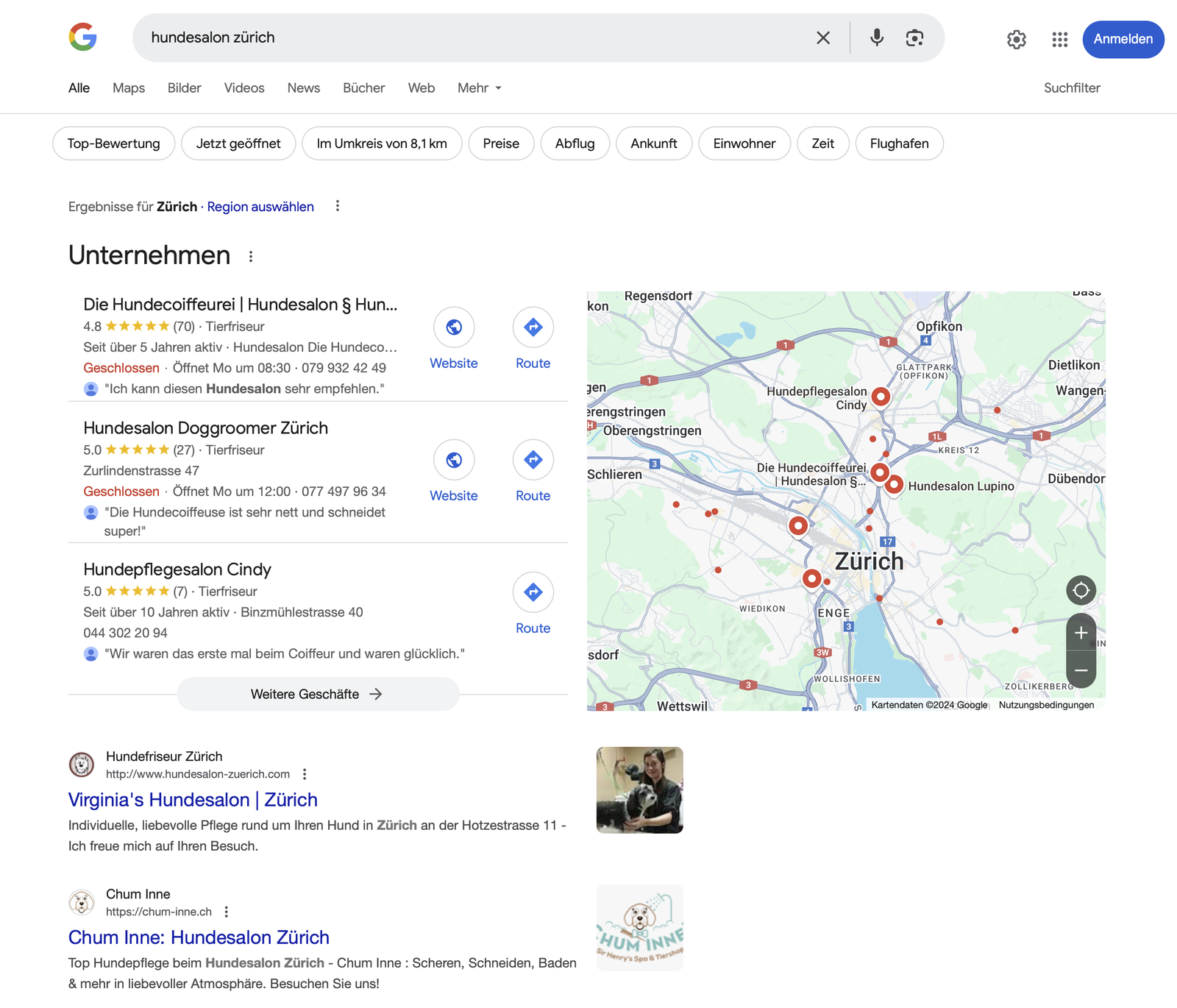Apply Im Umkreis von 8,1 km chip
The image size is (1177, 1008).
click(x=382, y=143)
